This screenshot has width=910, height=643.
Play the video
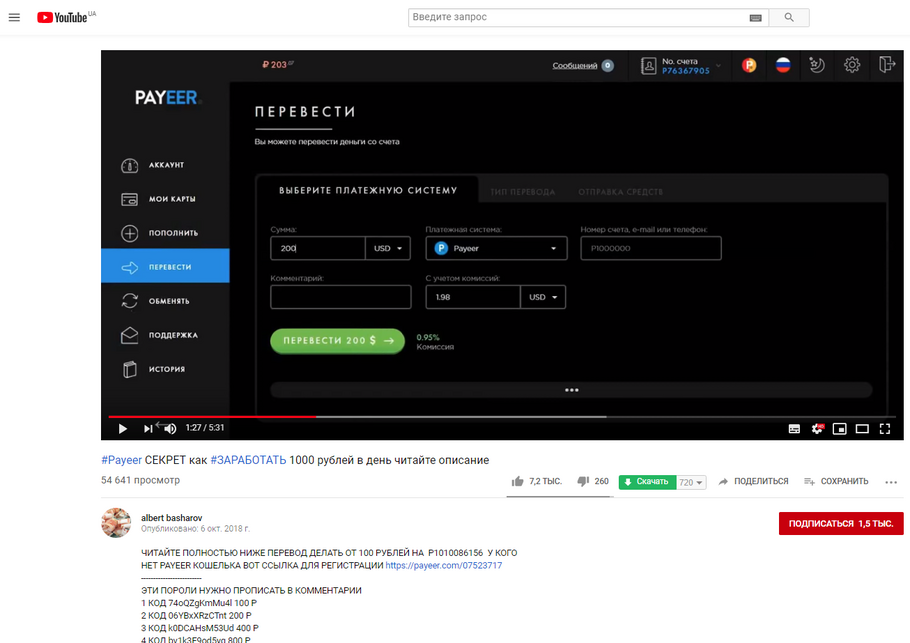122,428
